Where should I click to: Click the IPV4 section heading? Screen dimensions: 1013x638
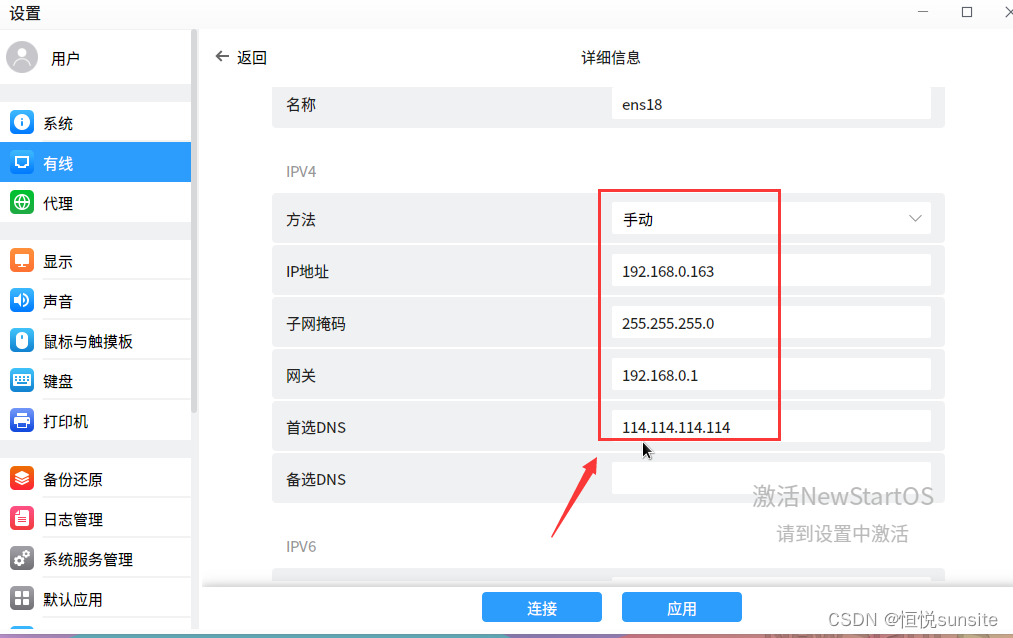click(301, 172)
